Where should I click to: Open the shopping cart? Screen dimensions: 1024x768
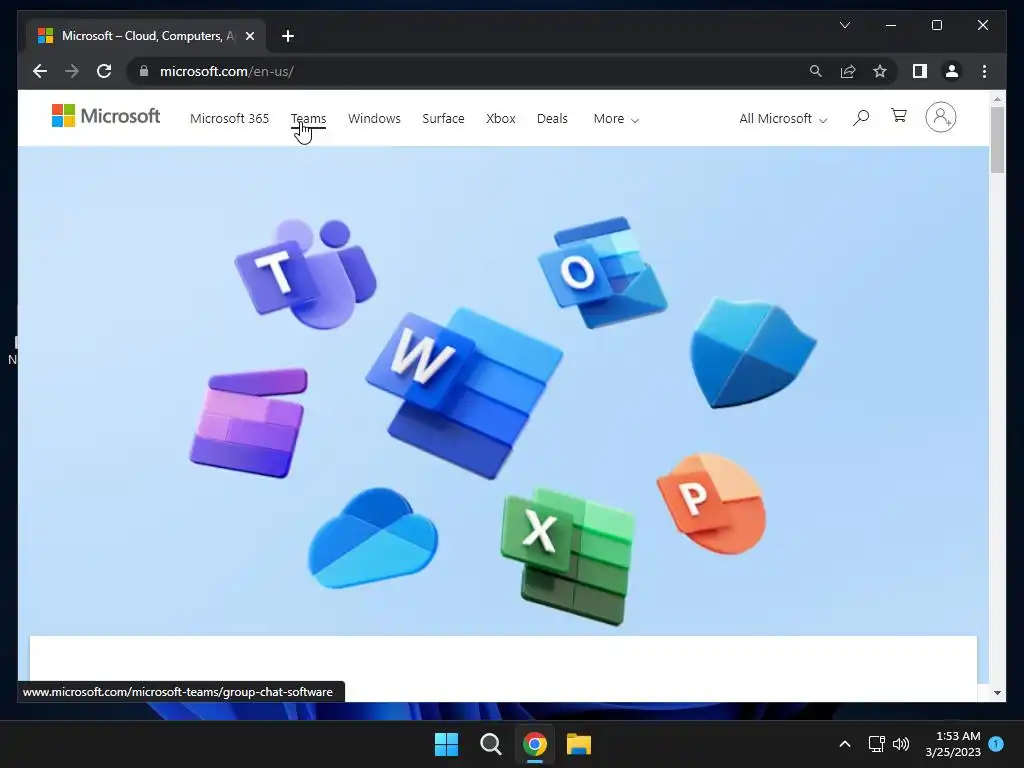tap(899, 116)
